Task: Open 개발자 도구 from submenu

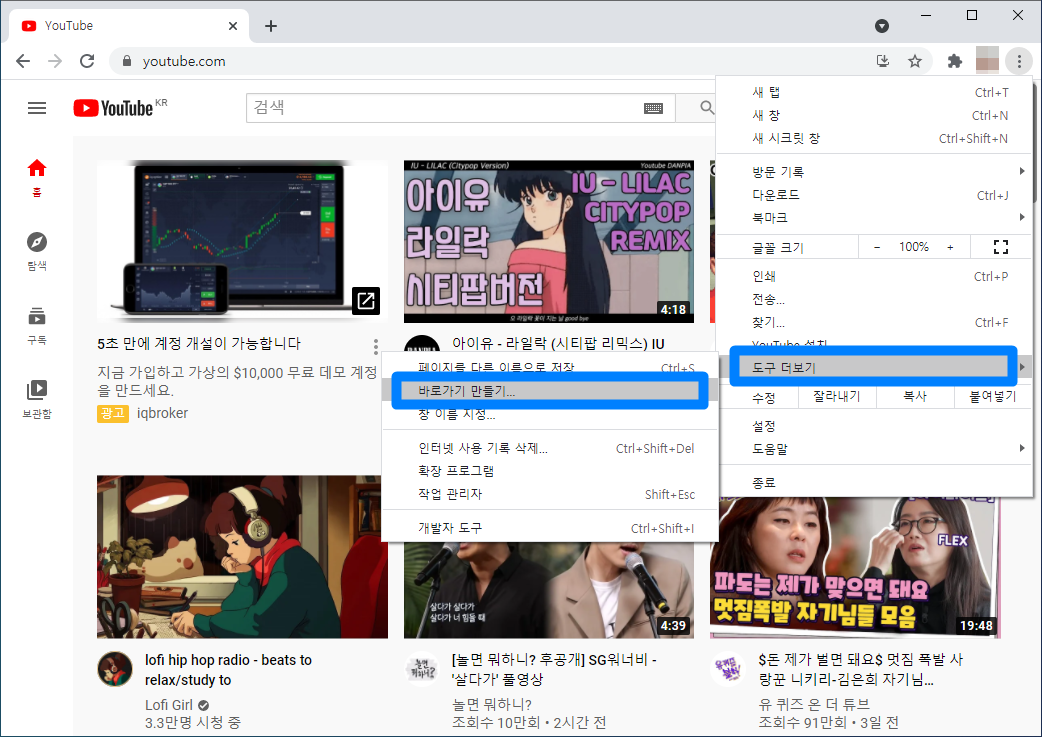Action: pyautogui.click(x=550, y=528)
